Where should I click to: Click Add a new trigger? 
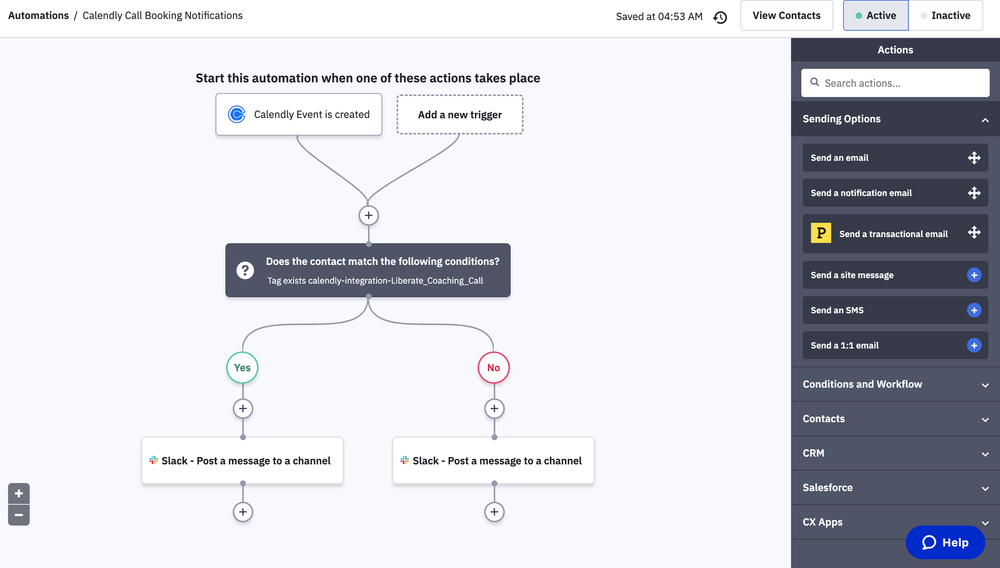pyautogui.click(x=460, y=114)
